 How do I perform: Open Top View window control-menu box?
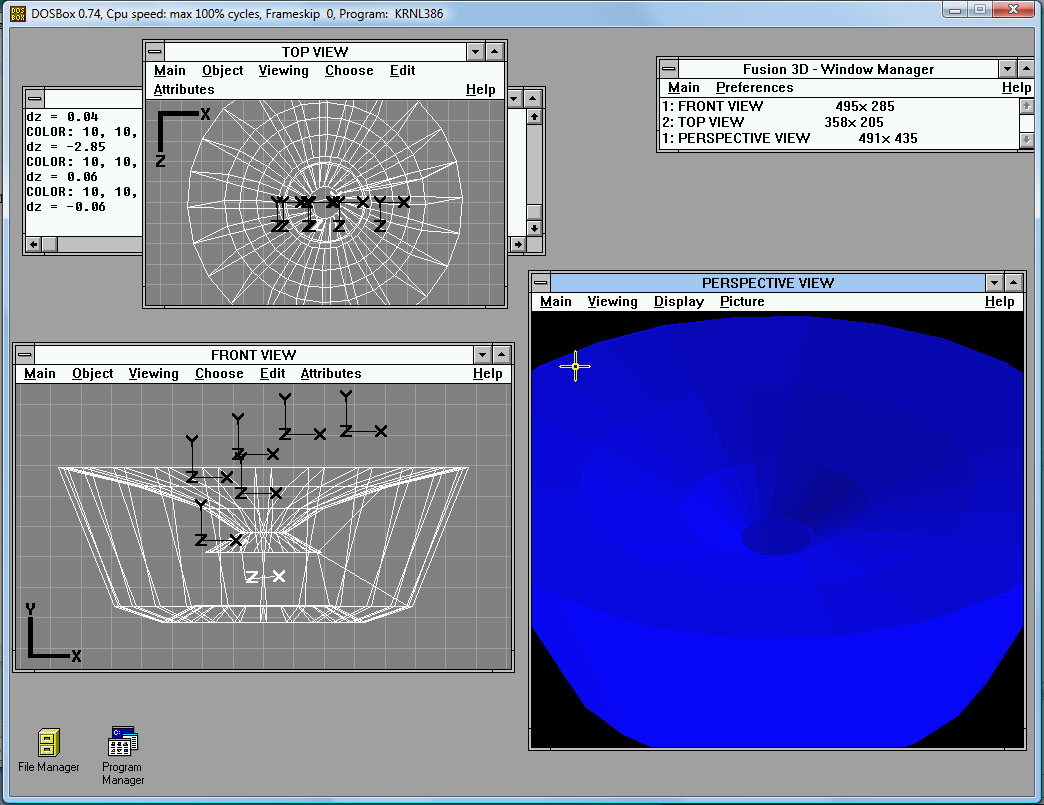pyautogui.click(x=155, y=52)
